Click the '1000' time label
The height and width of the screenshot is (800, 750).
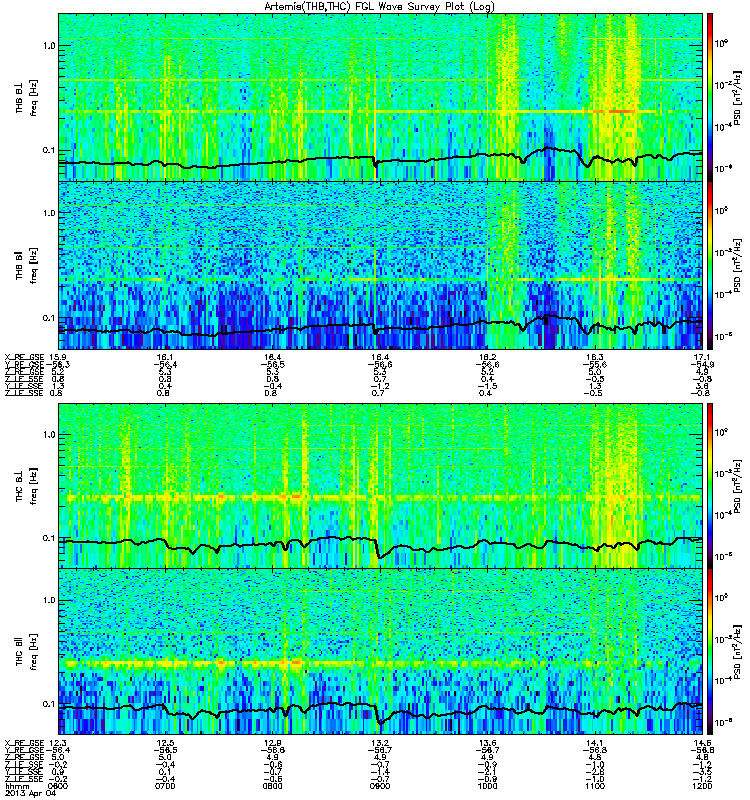coord(487,786)
